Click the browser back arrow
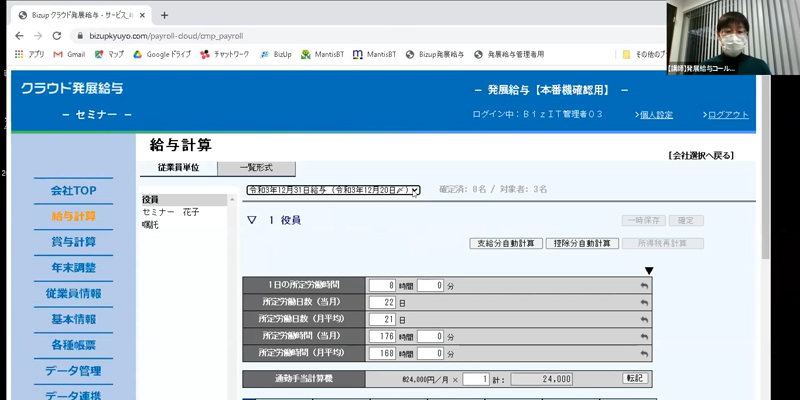This screenshot has height=400, width=800. tap(19, 36)
